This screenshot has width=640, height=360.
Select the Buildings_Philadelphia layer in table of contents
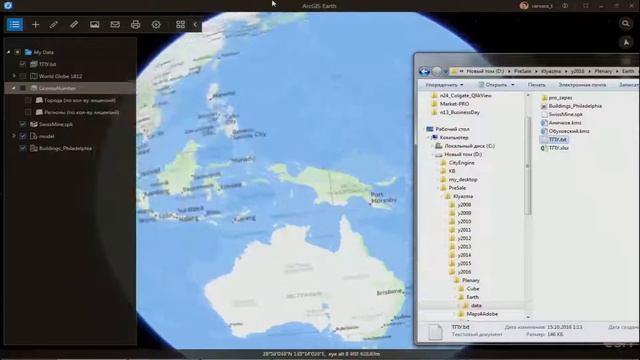click(x=65, y=148)
